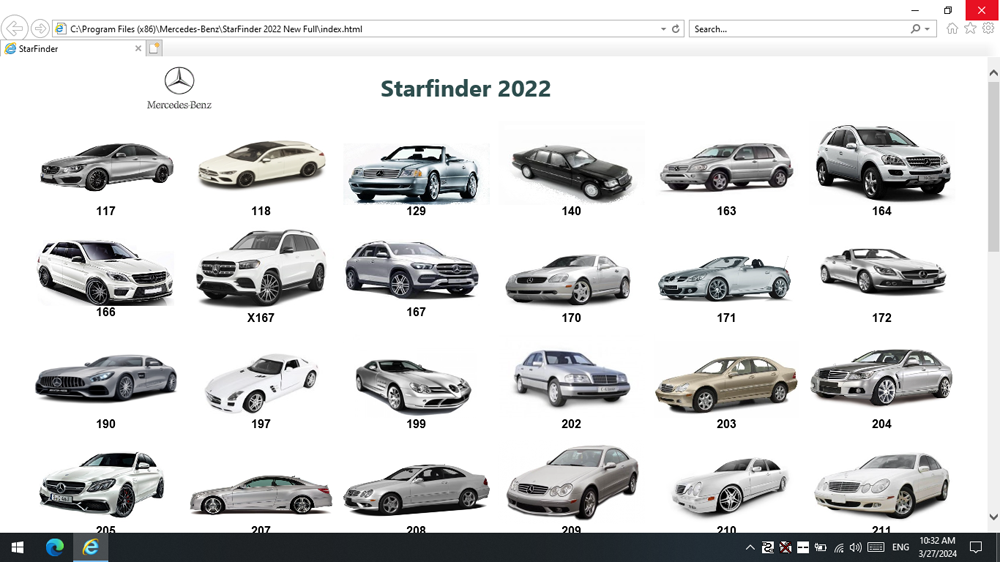Go back with the browser Back arrow

pyautogui.click(x=14, y=29)
